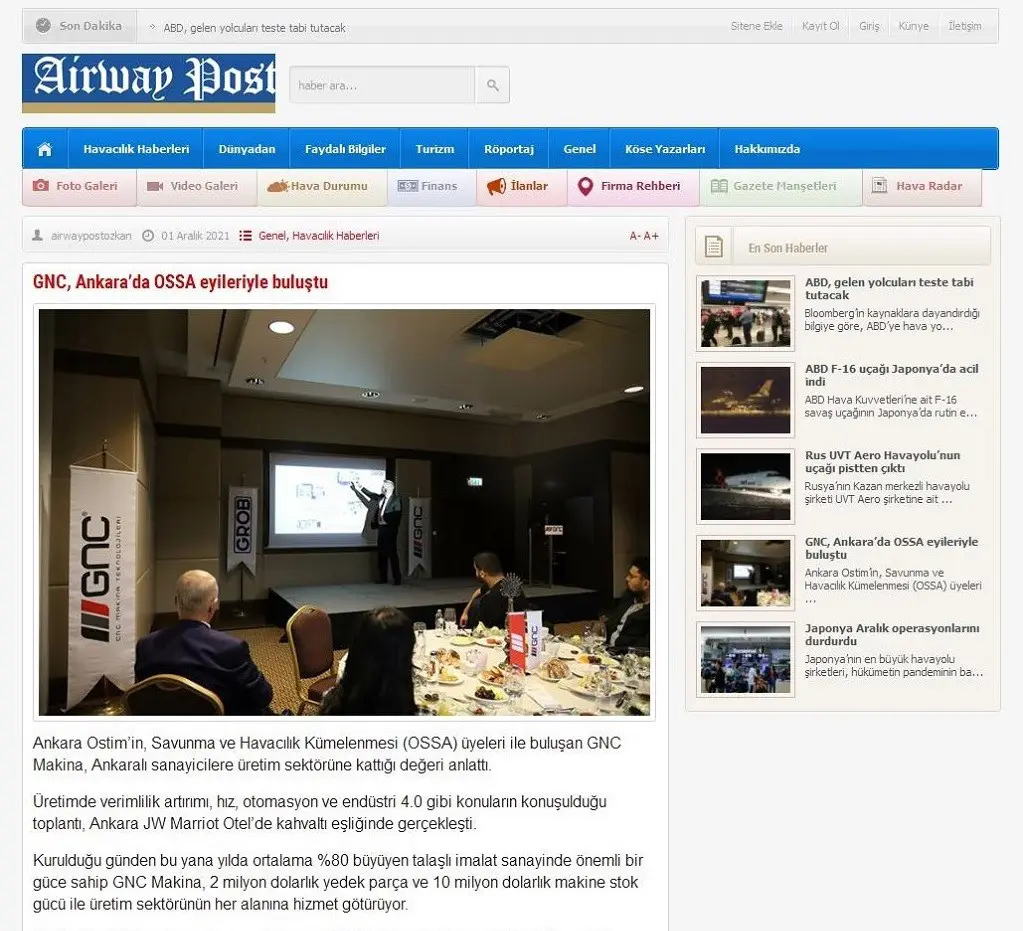Click the Giriş login link

[x=868, y=26]
